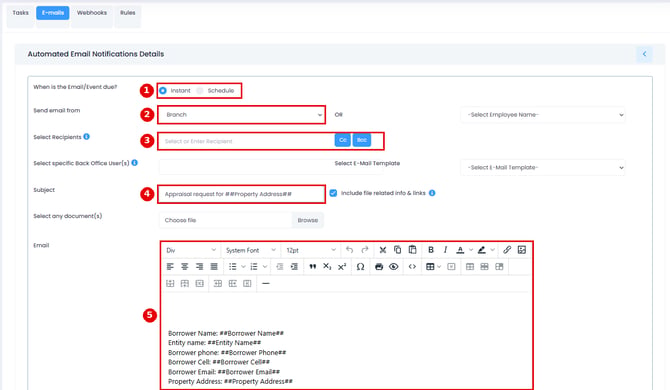Preview the email with the eye icon
670x390 pixels.
point(394,267)
